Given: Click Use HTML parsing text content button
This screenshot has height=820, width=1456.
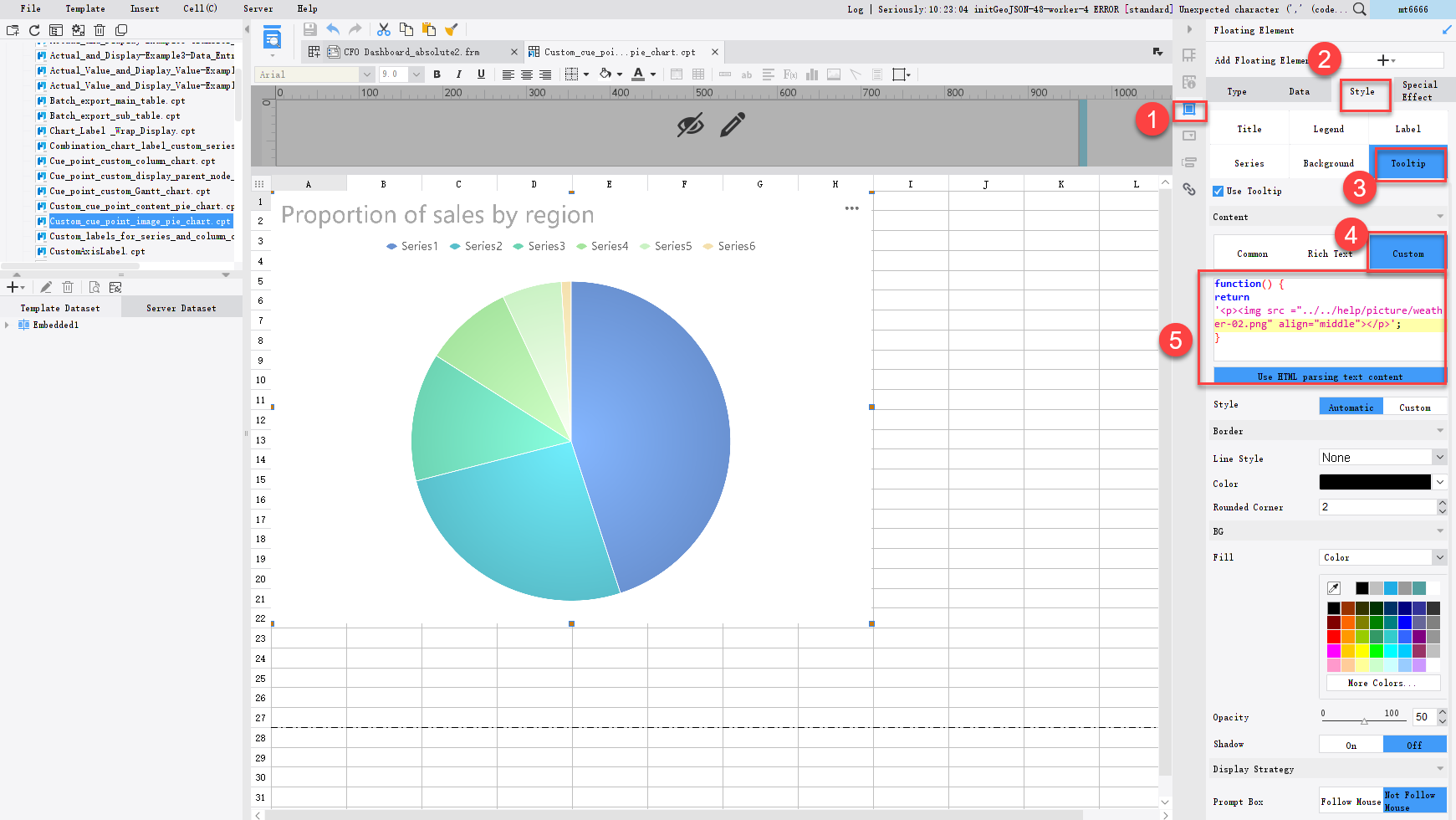Looking at the screenshot, I should [x=1330, y=377].
